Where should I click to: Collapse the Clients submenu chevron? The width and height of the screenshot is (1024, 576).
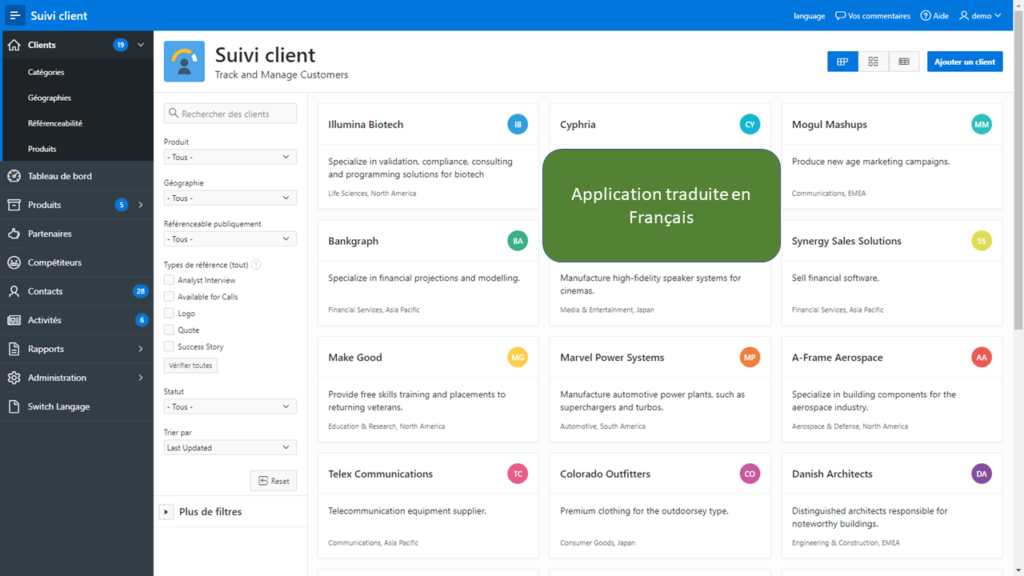(x=140, y=45)
